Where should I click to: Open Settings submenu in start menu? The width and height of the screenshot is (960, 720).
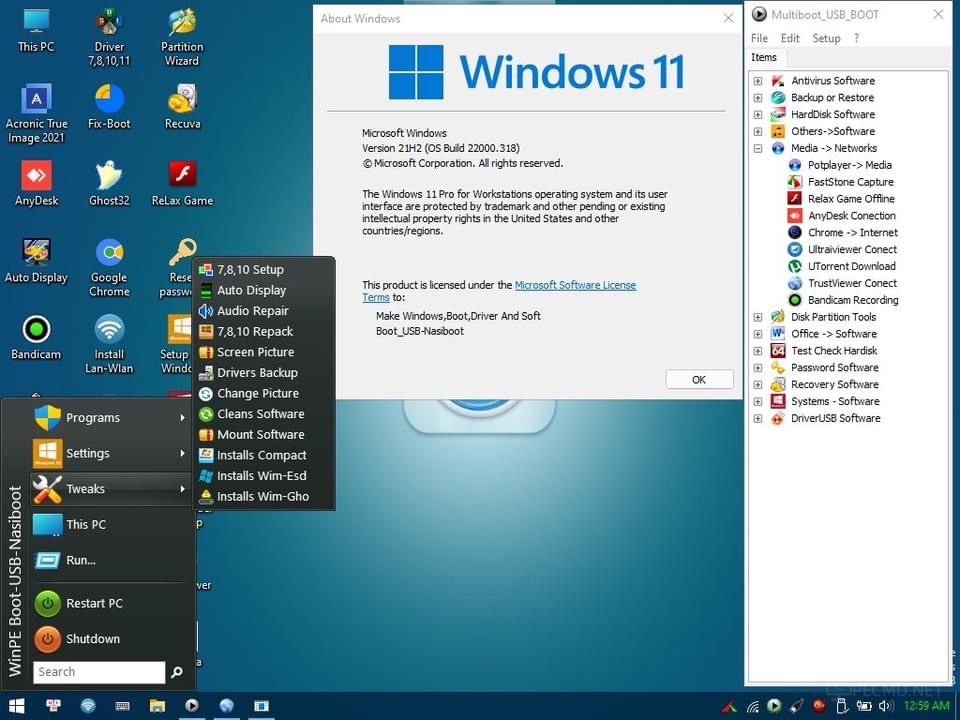click(110, 453)
